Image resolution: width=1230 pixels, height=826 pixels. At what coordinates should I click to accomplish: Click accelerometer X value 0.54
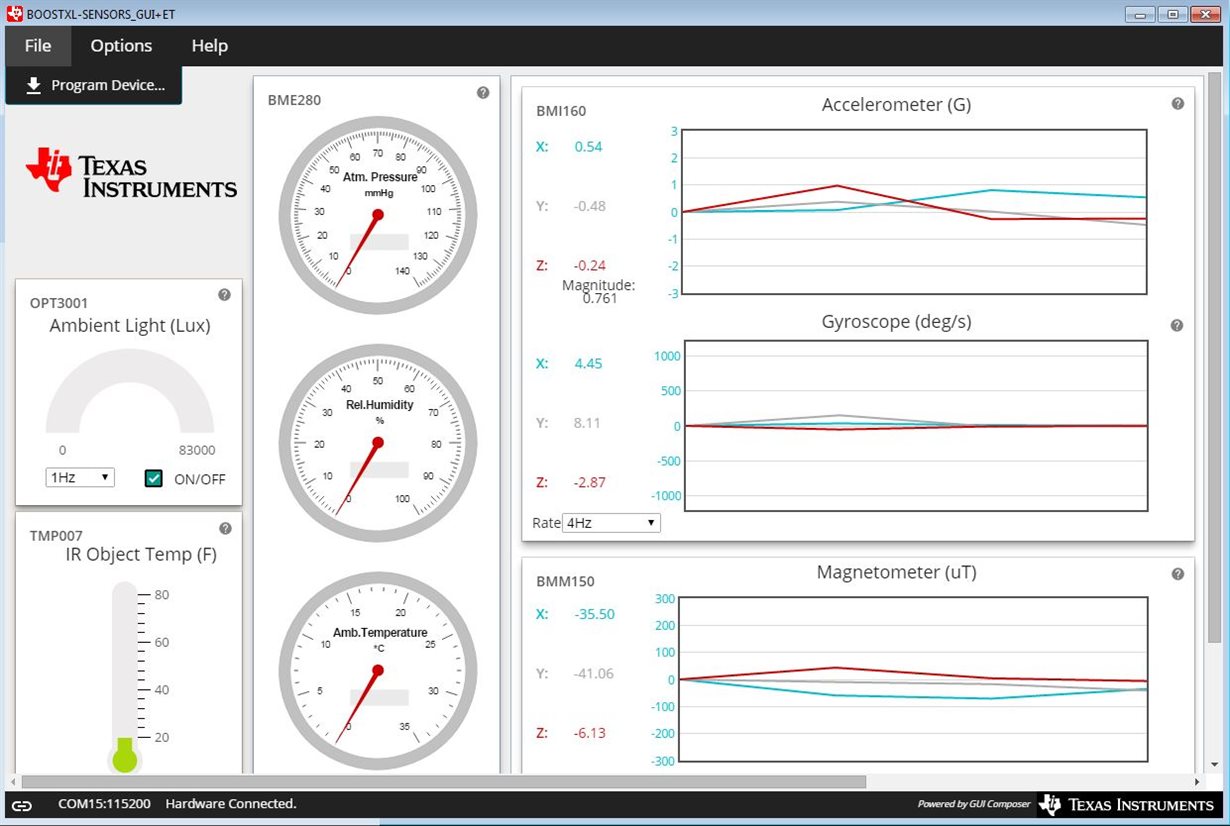point(588,147)
